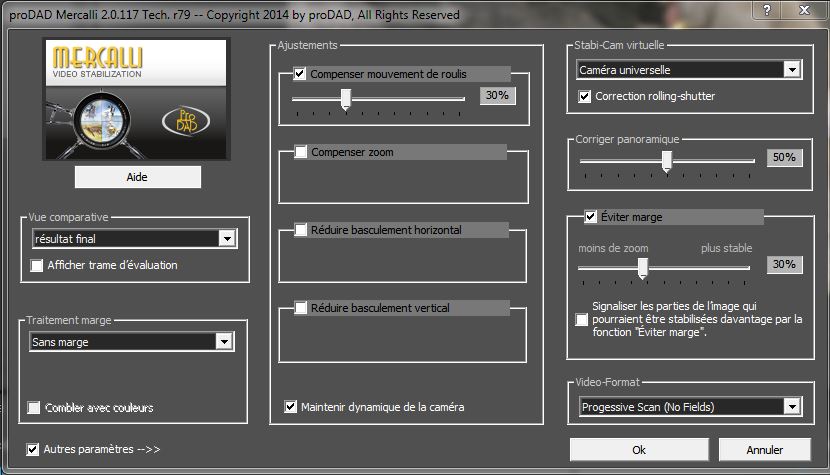The width and height of the screenshot is (830, 475).
Task: Click the plus stable label
Action: (x=726, y=248)
